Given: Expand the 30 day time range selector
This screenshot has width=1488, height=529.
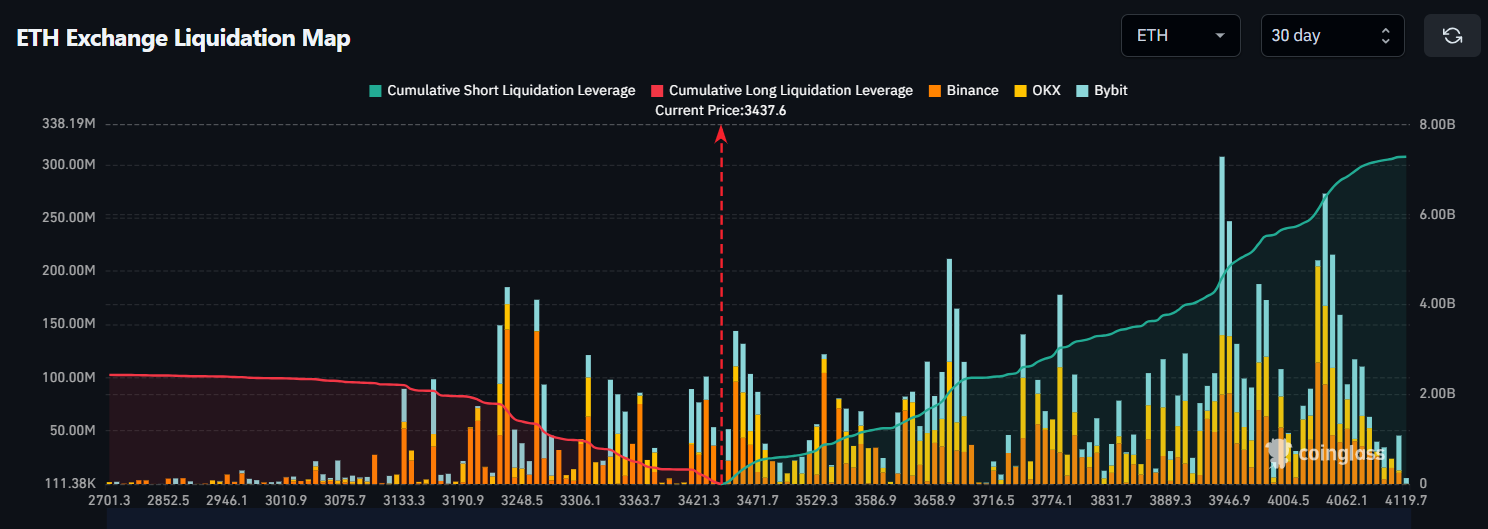Looking at the screenshot, I should click(x=1331, y=36).
